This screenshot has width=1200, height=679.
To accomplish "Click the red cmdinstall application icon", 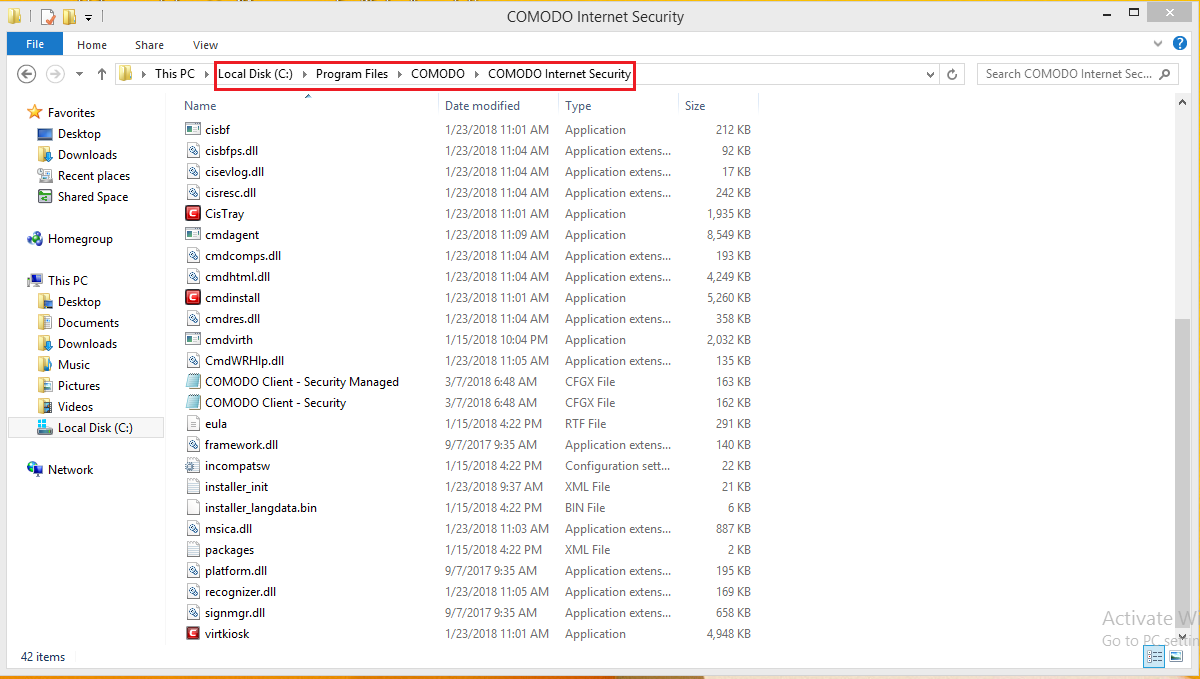I will click(x=193, y=297).
